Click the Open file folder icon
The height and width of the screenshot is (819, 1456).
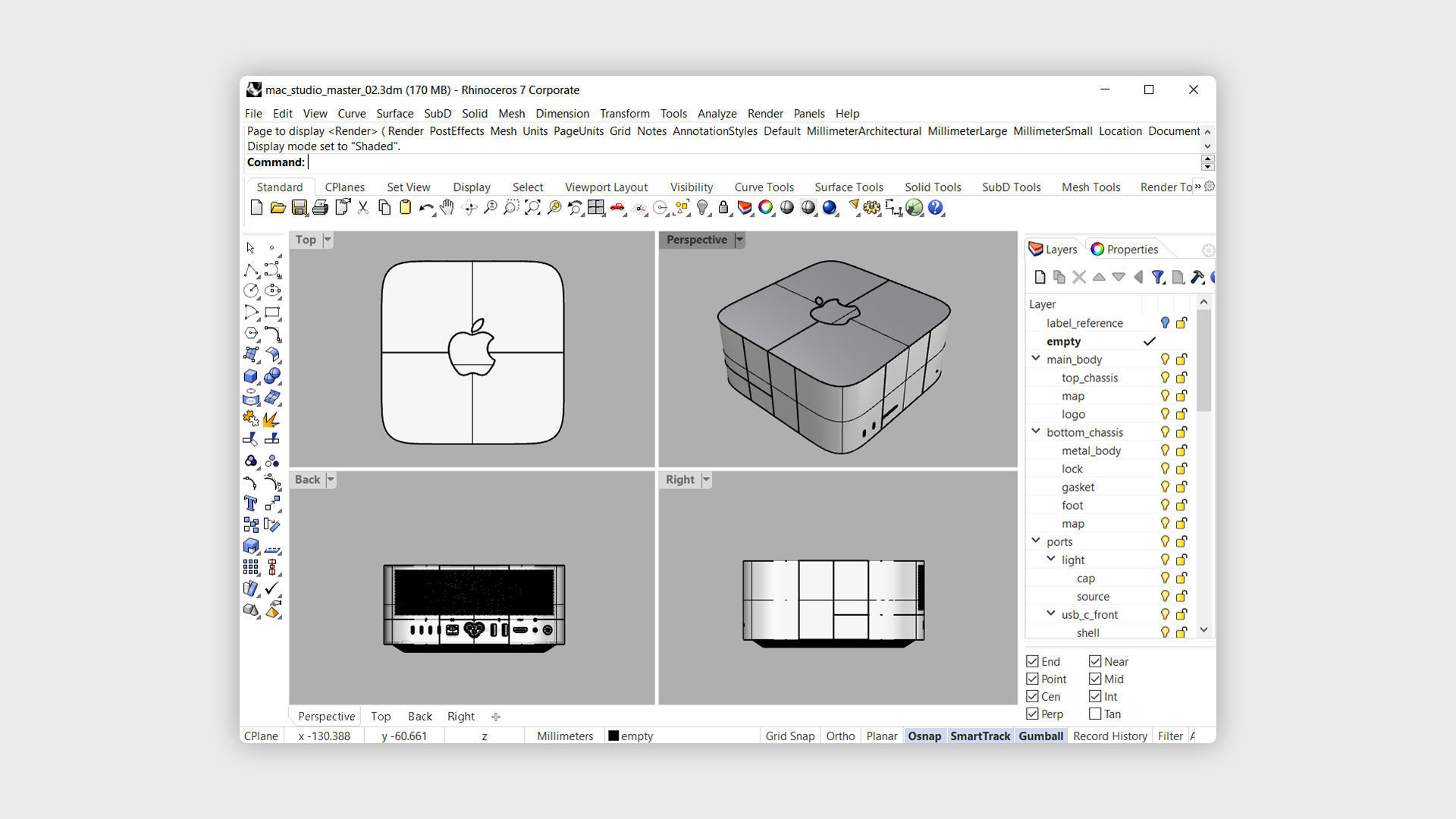(278, 208)
